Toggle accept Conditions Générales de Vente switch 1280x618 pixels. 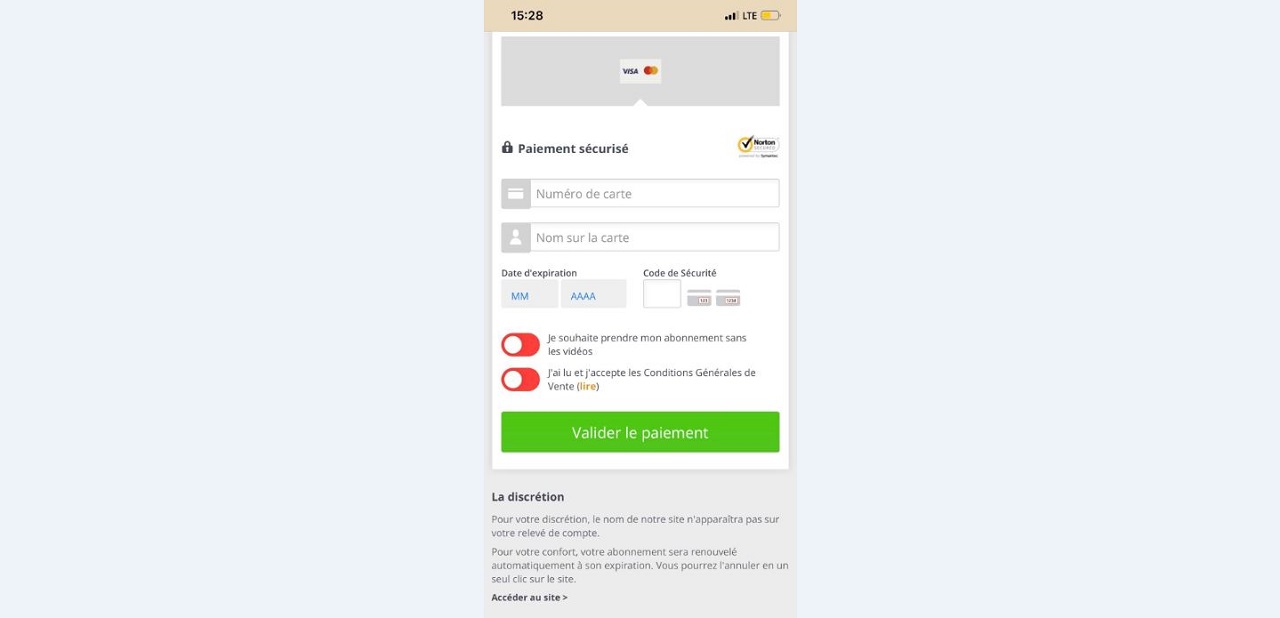tap(520, 380)
